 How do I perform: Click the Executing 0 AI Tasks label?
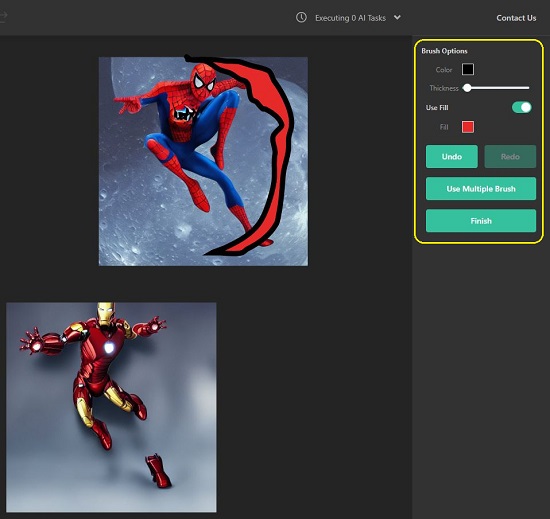click(x=350, y=18)
